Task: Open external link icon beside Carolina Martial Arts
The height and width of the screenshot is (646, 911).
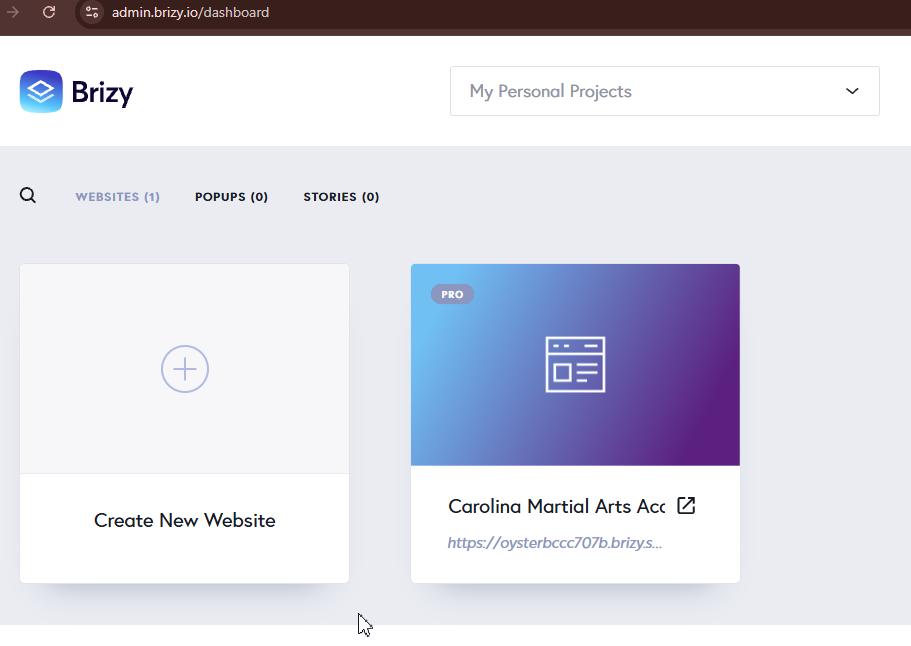Action: click(686, 505)
